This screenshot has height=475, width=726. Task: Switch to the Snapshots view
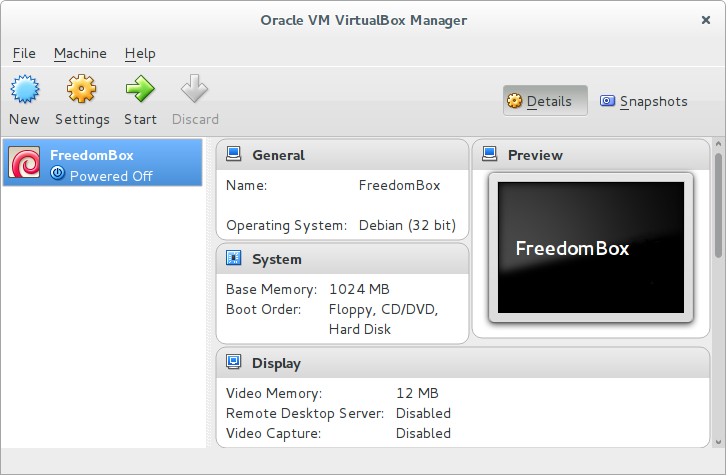point(644,101)
